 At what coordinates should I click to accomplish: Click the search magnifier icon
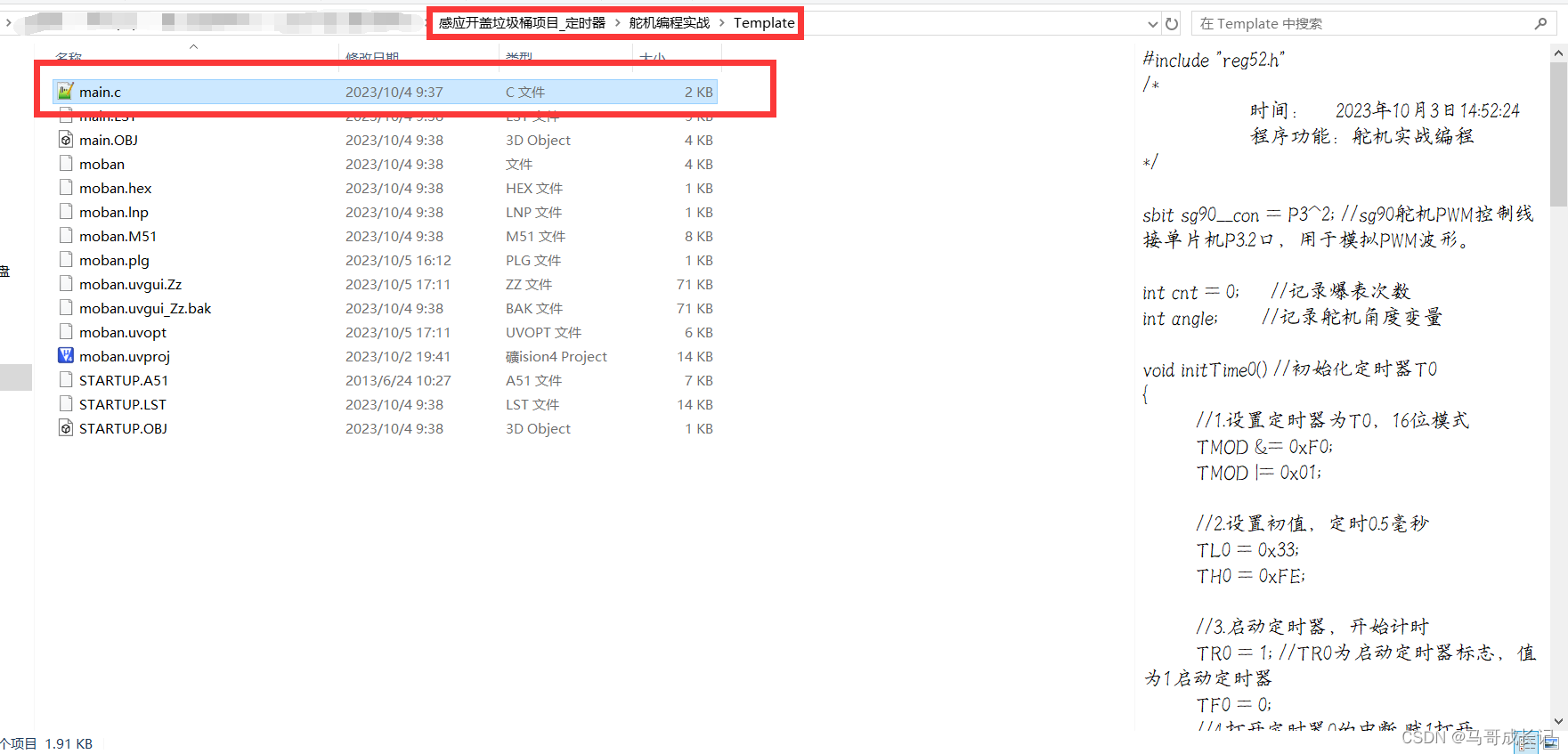[1540, 24]
